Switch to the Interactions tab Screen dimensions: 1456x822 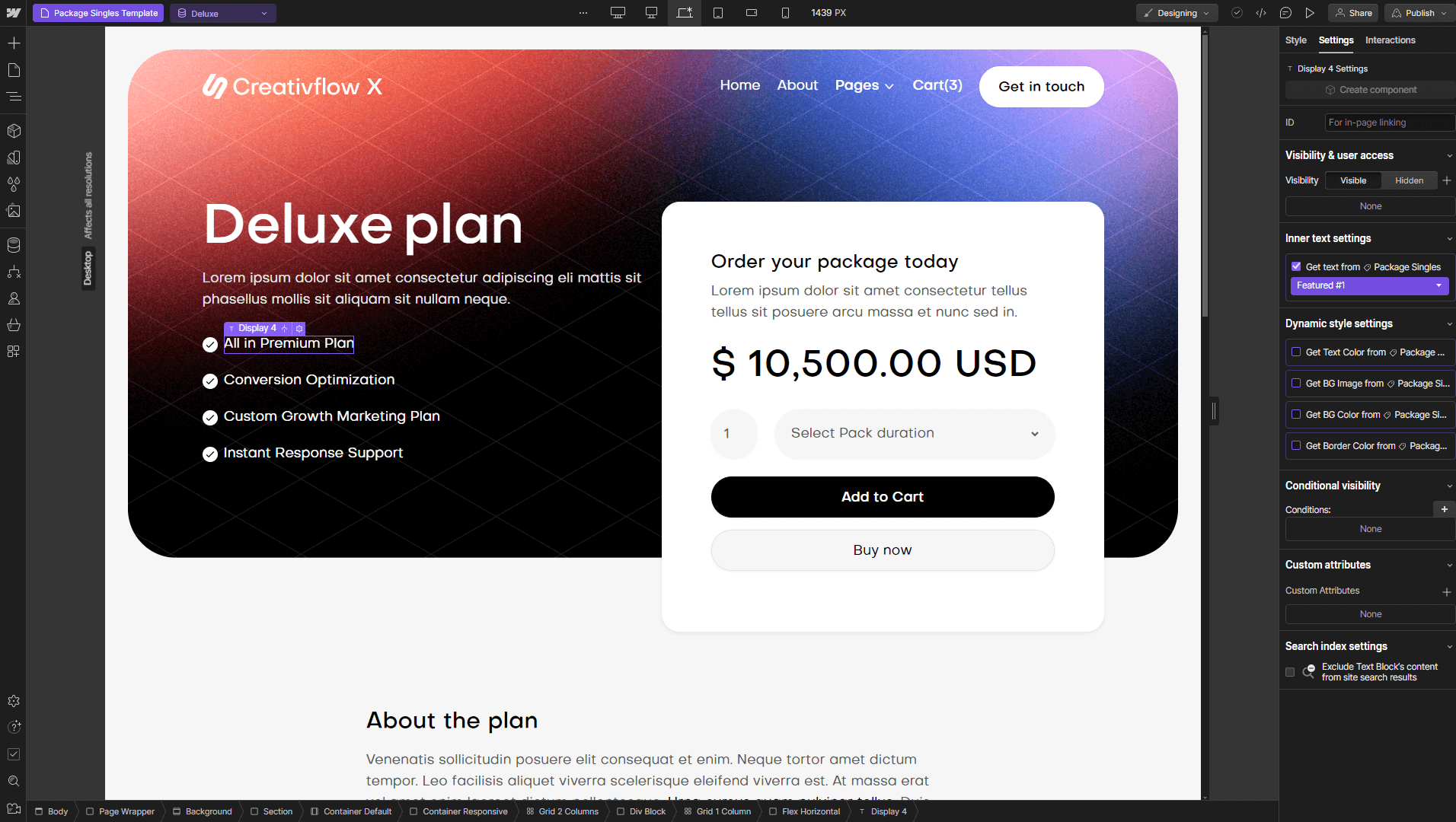[1391, 40]
